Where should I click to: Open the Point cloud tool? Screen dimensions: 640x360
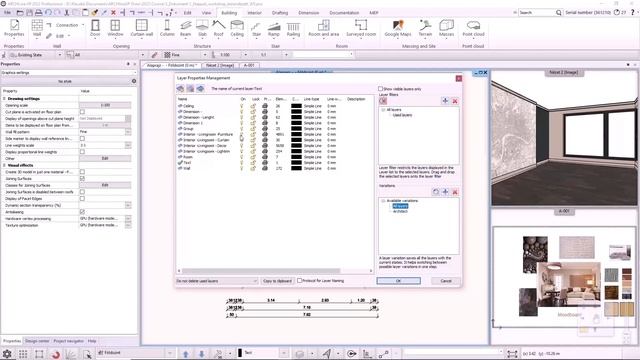[x=473, y=28]
